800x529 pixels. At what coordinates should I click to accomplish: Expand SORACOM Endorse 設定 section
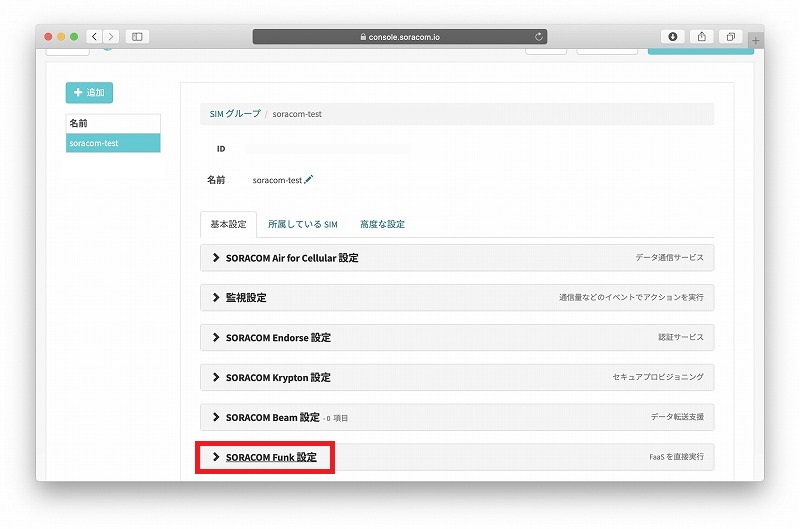[x=457, y=337]
